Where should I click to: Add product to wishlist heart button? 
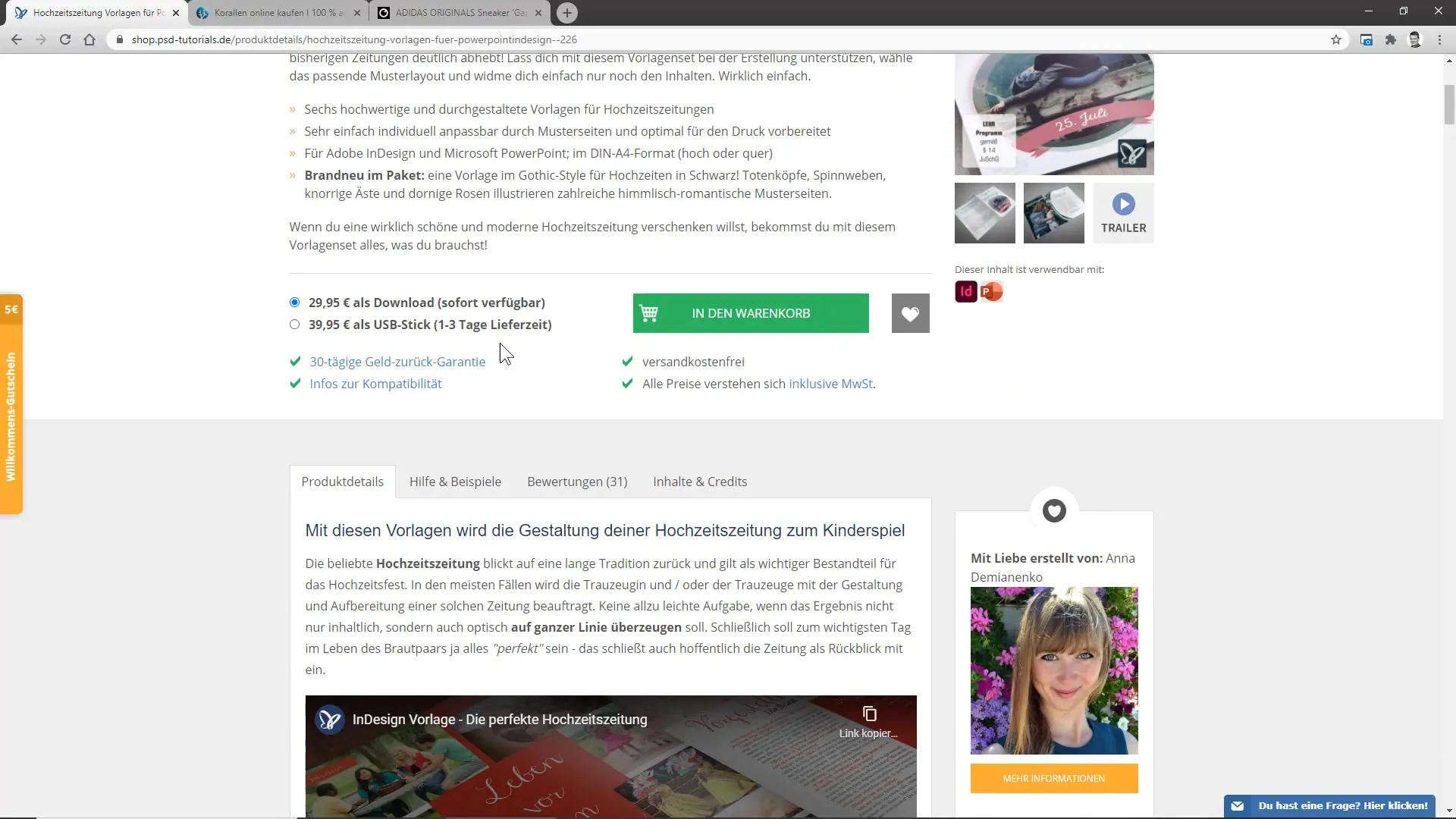(x=910, y=313)
